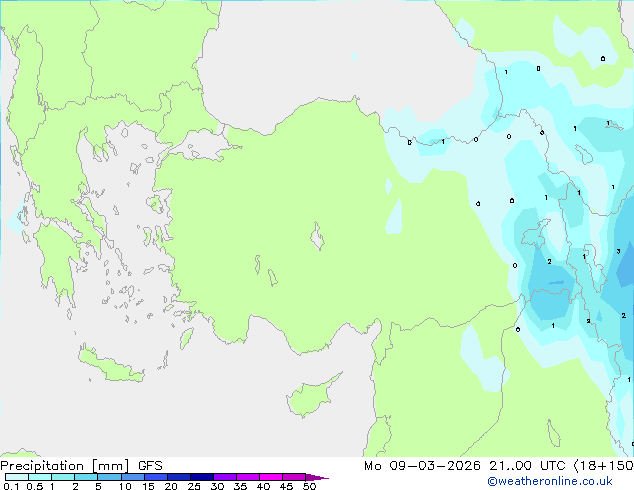634x490 pixels.
Task: Click the '3' precipitation value on the map
Action: (618, 251)
